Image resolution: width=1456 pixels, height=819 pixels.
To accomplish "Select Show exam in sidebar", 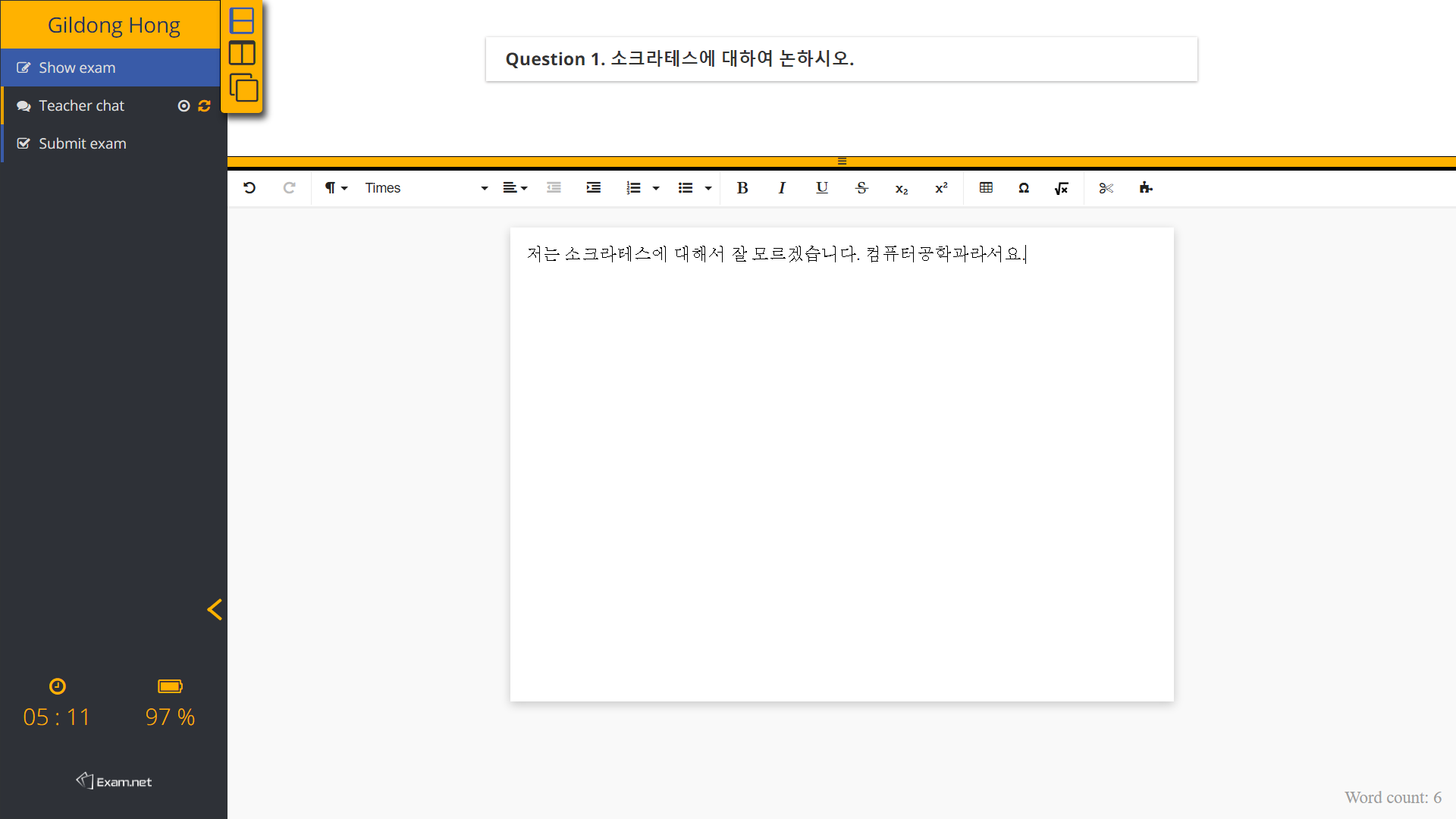I will (77, 68).
